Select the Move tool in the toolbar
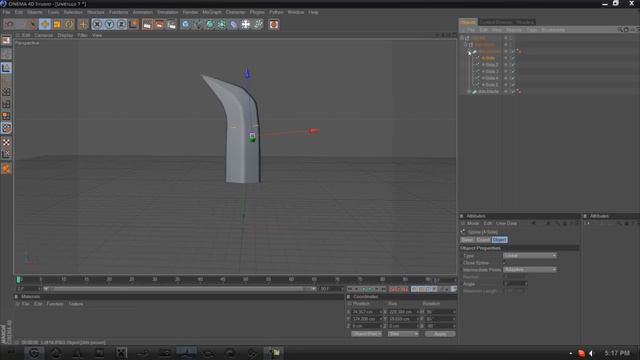 pyautogui.click(x=45, y=24)
